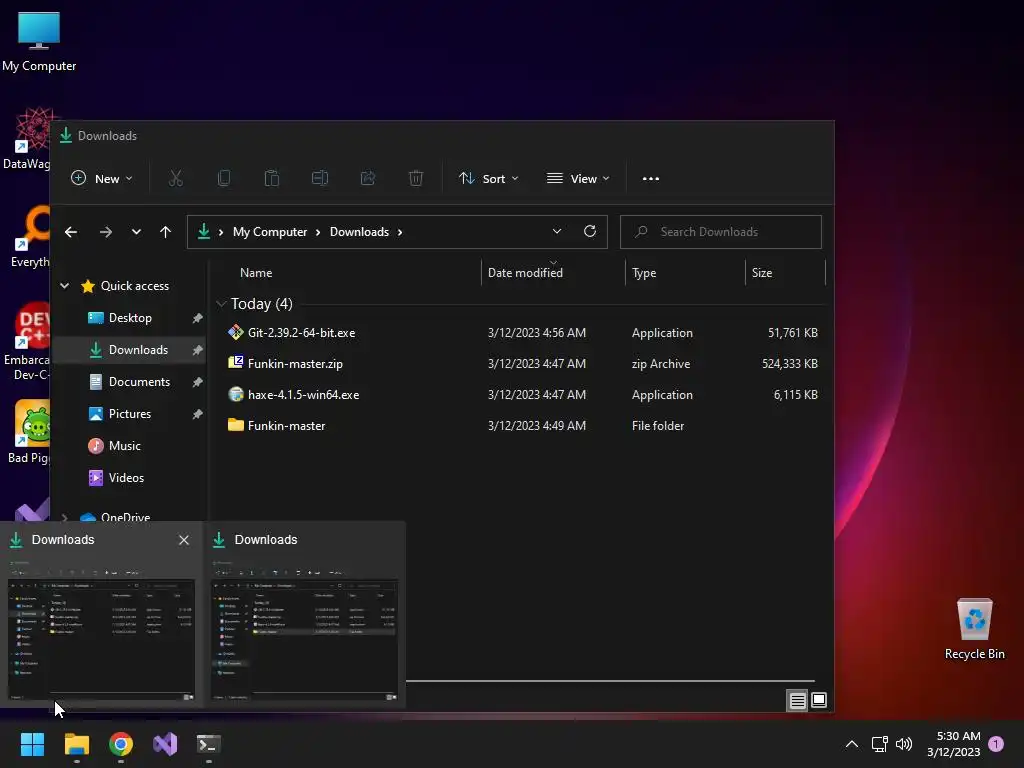Show hidden system tray icons
This screenshot has width=1024, height=768.
tap(852, 744)
